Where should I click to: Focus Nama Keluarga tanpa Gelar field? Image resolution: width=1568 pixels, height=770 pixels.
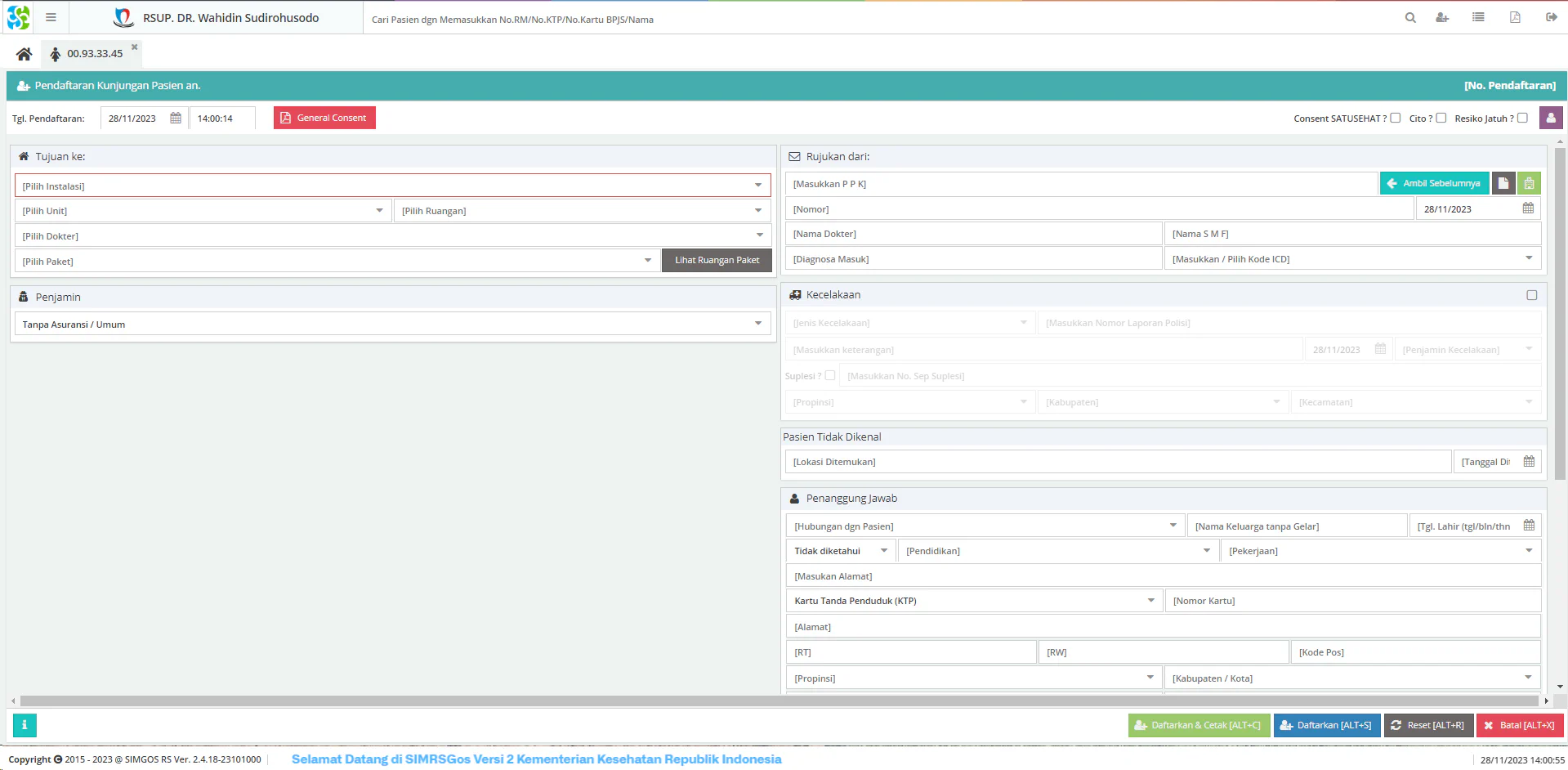[x=1297, y=526]
